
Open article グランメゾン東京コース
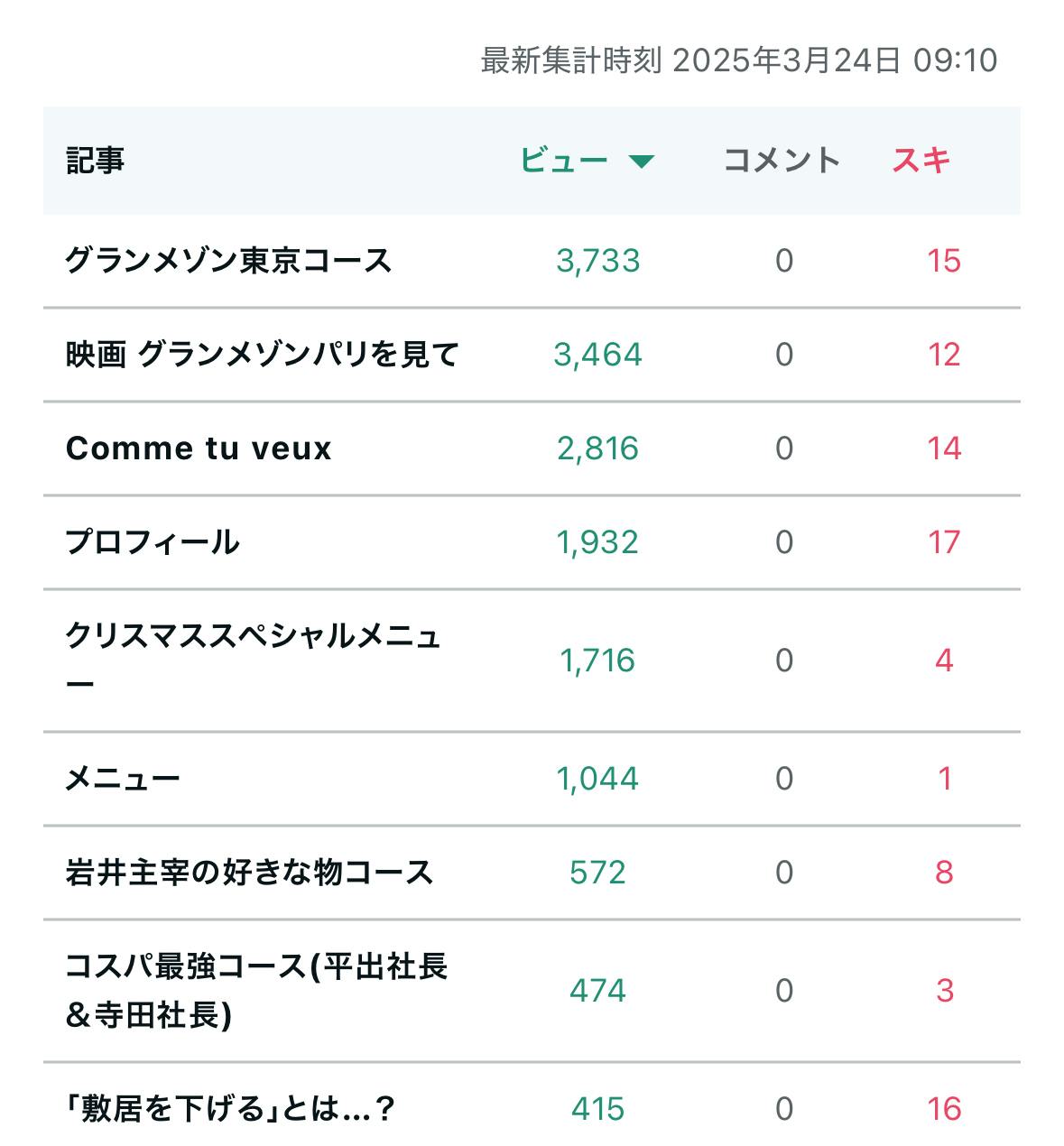click(x=228, y=261)
